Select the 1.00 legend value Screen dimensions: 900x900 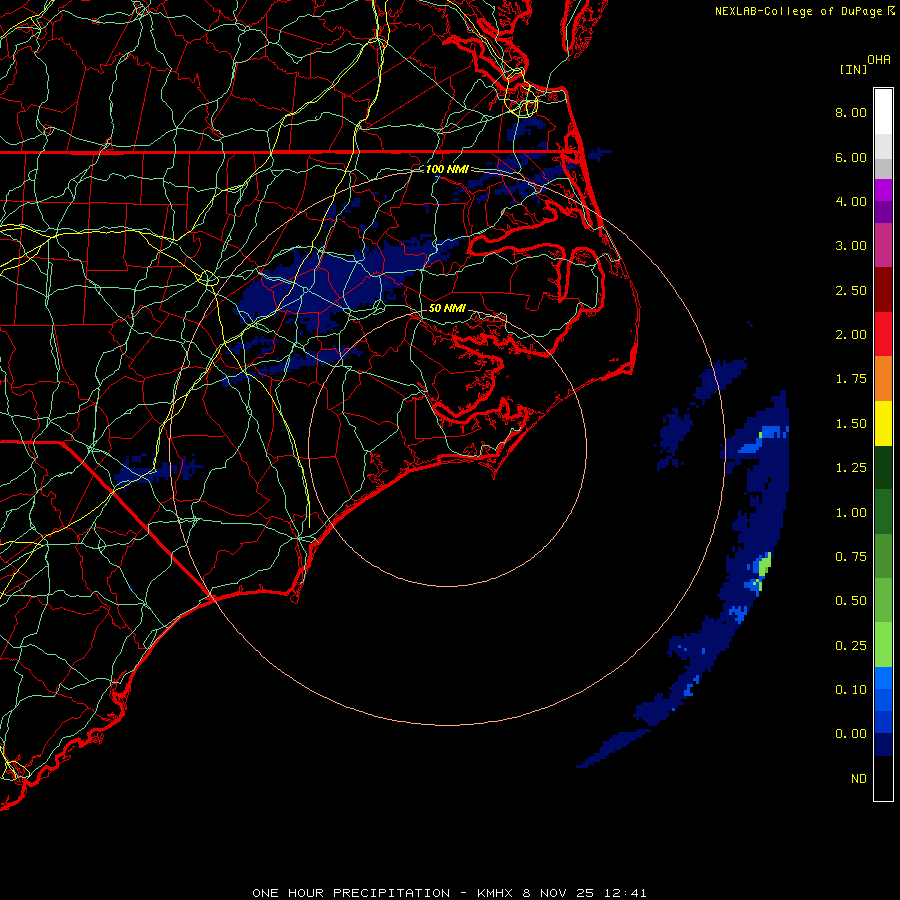coord(851,513)
